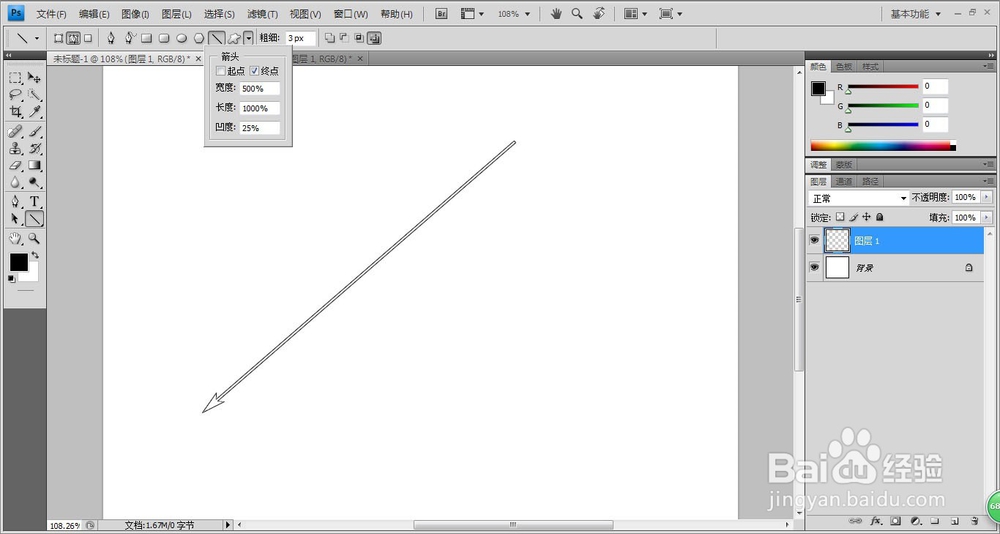Open geometry options dropdown arrow
This screenshot has height=534, width=1000.
point(248,38)
